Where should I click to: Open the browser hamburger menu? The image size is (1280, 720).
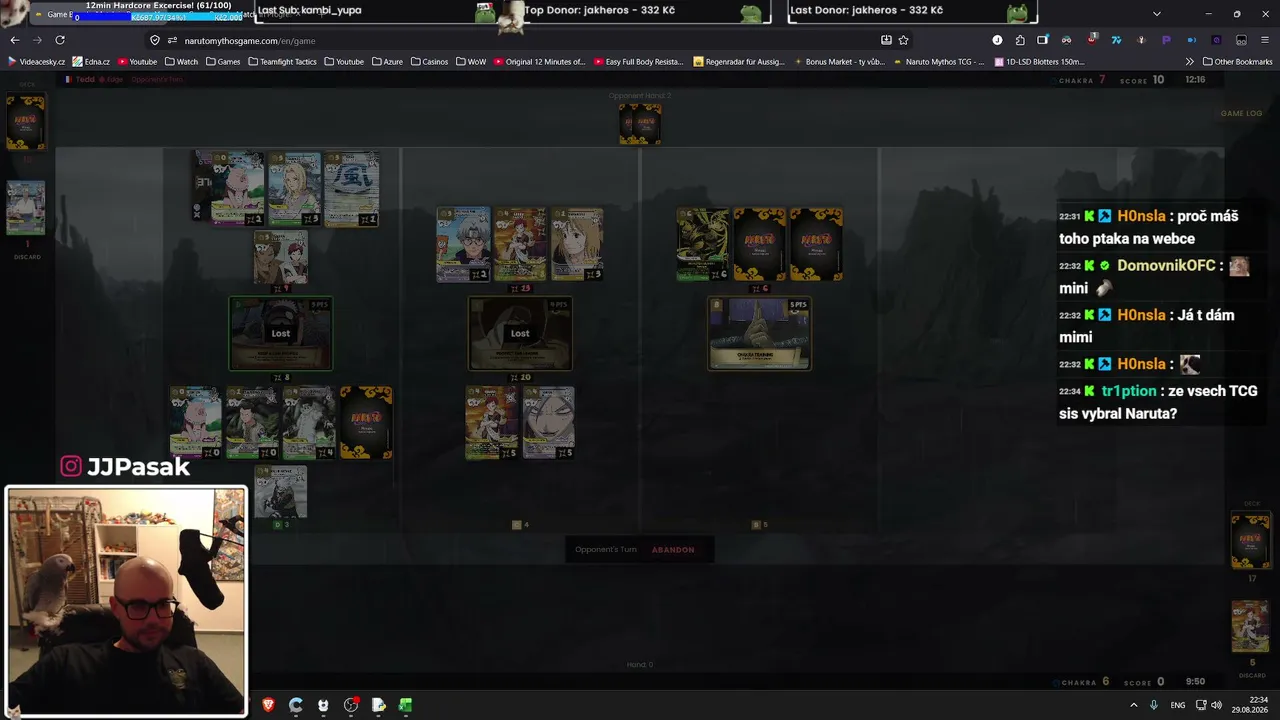(x=1265, y=40)
